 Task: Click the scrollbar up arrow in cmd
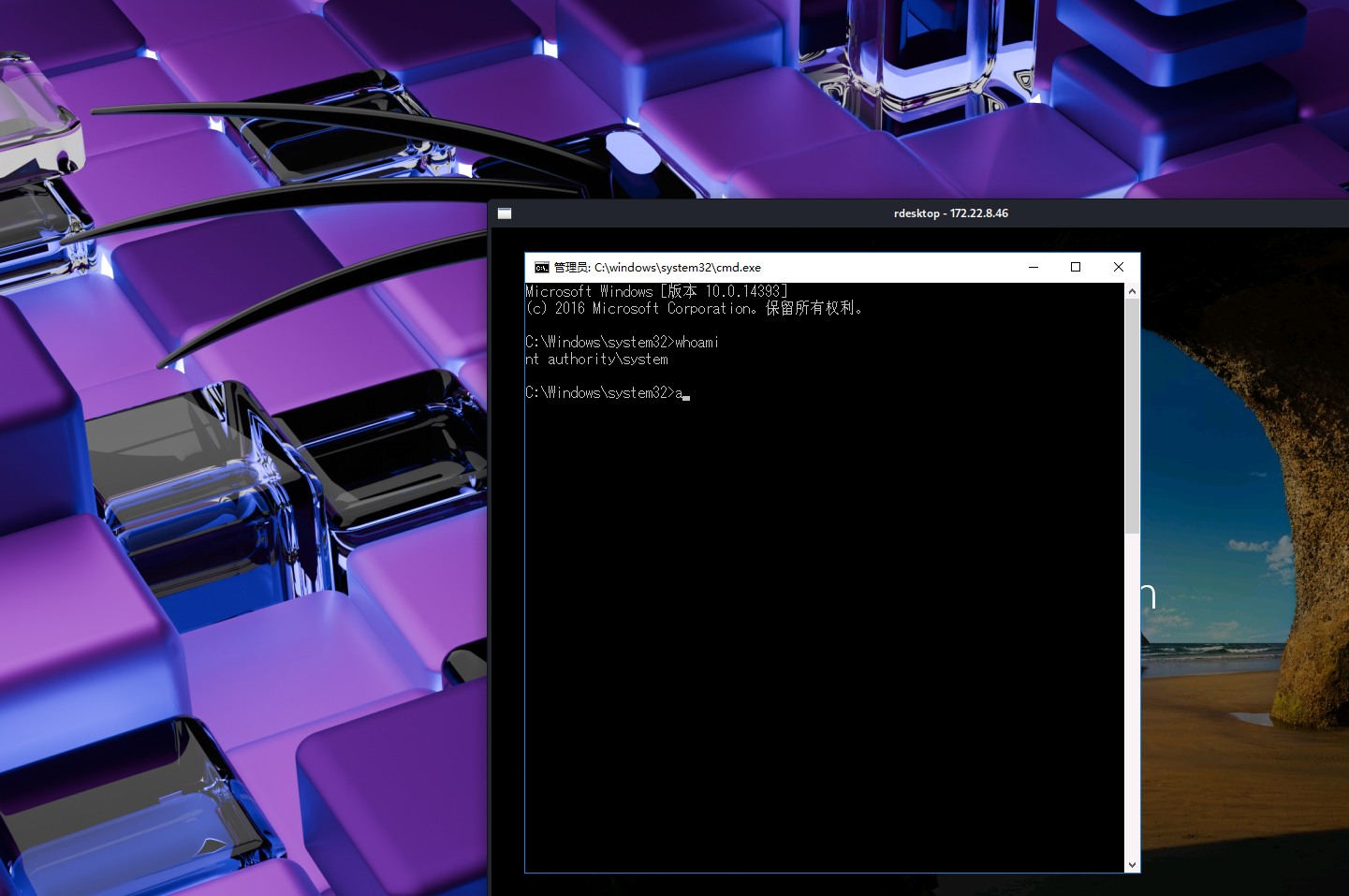tap(1132, 291)
